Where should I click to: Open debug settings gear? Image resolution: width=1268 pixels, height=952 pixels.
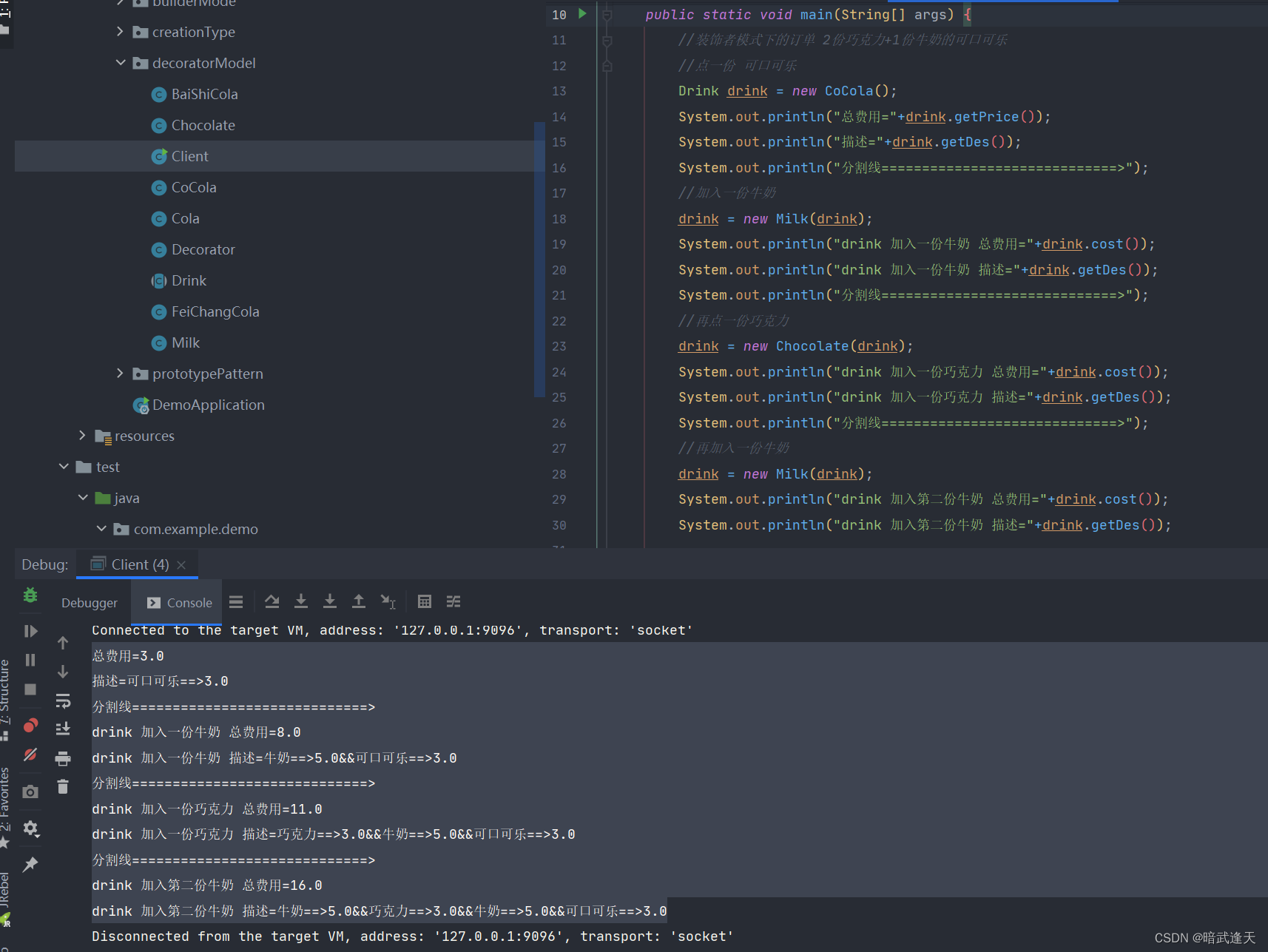coord(30,828)
